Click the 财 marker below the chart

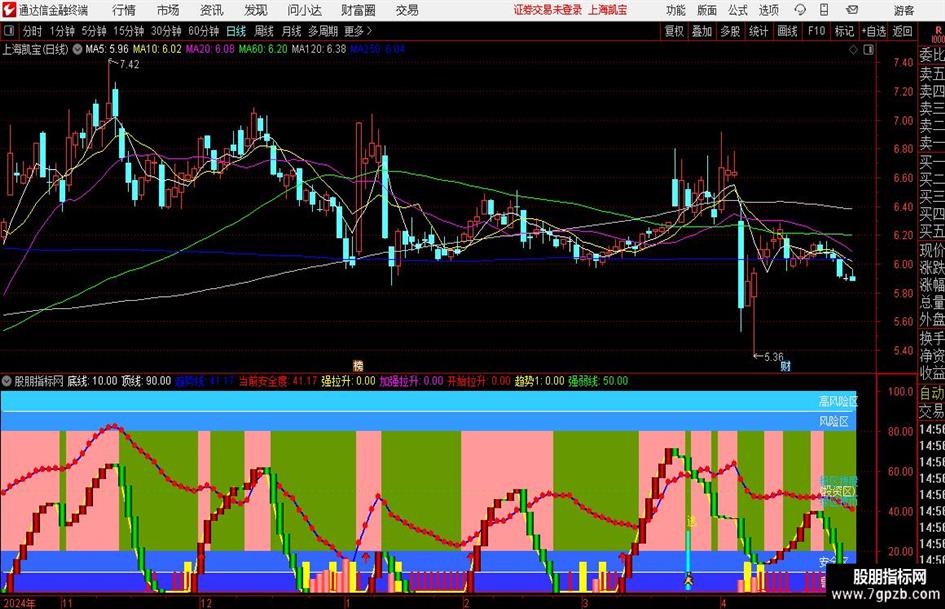tap(785, 366)
